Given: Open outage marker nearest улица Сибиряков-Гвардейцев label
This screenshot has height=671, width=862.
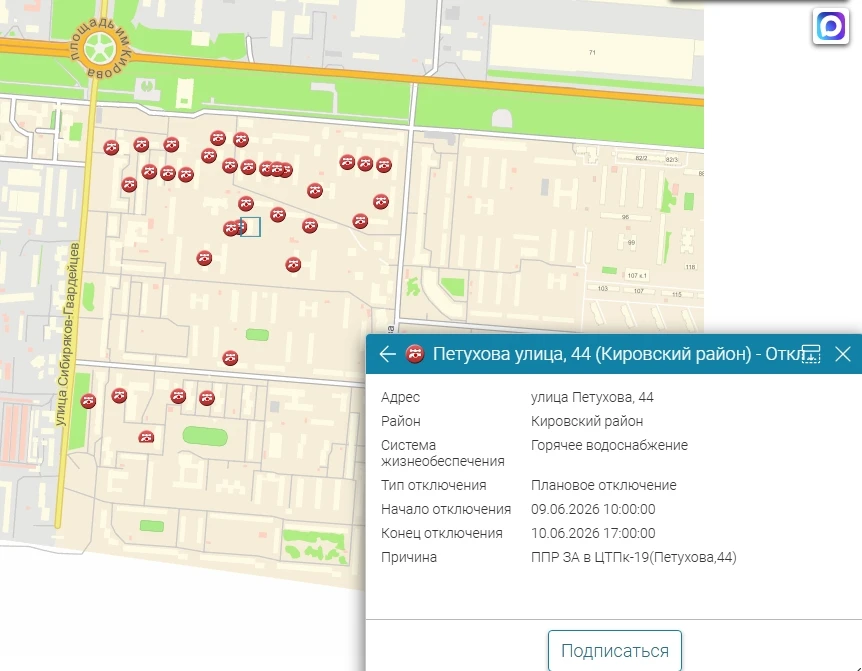Looking at the screenshot, I should pos(89,401).
